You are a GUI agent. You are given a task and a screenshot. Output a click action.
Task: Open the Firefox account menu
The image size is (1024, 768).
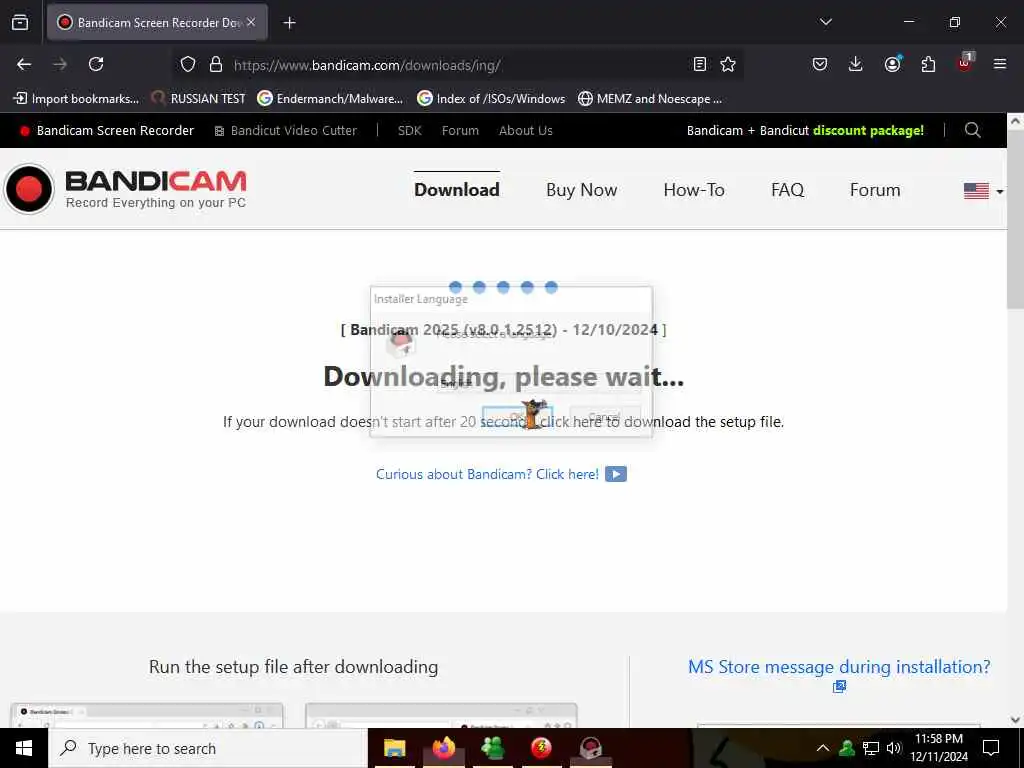tap(892, 64)
